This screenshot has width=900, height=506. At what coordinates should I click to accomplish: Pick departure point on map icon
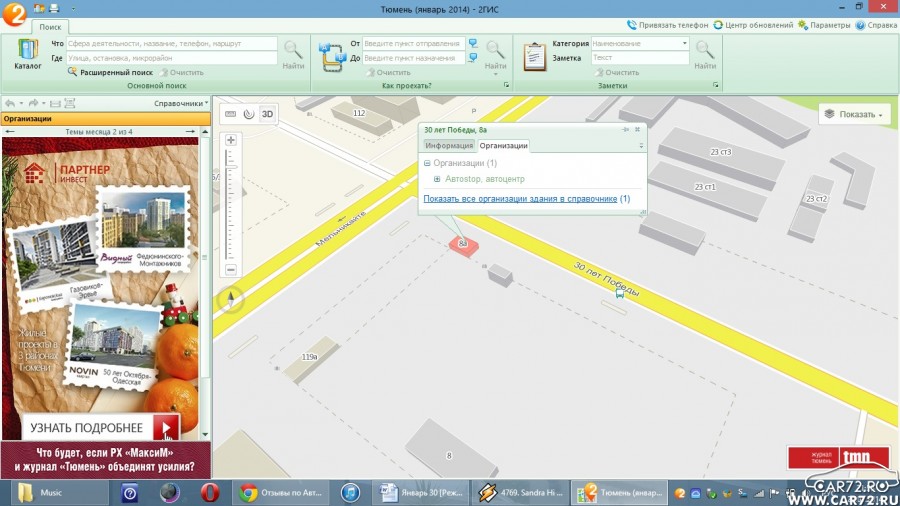[473, 44]
